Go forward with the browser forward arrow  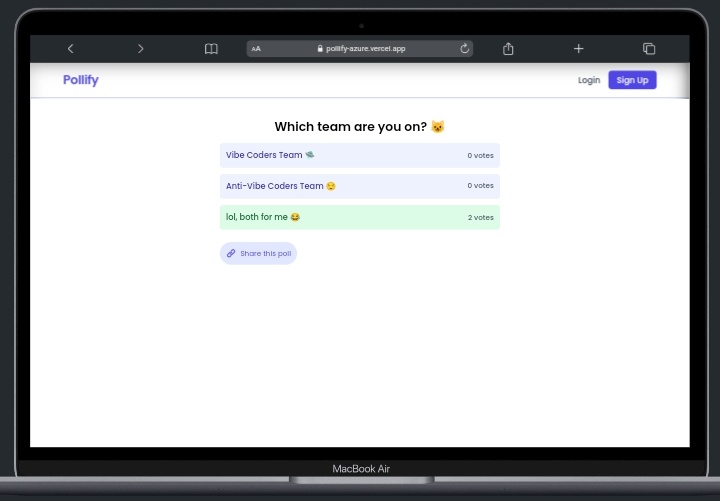tap(141, 49)
